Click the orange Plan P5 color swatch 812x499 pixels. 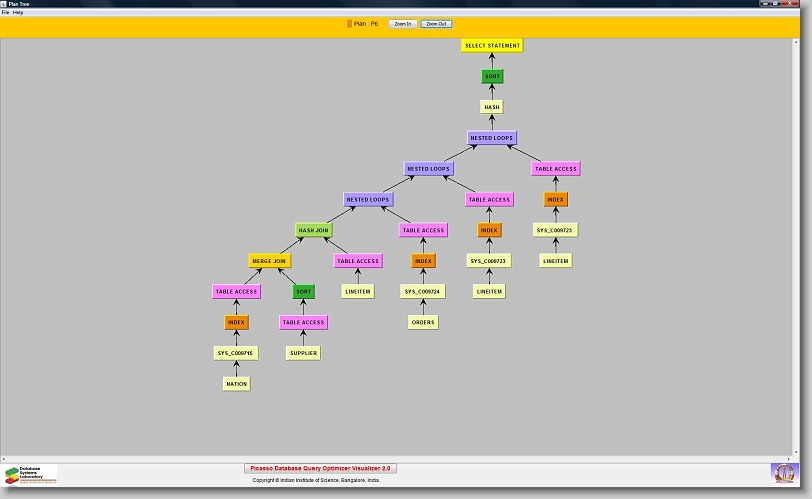pyautogui.click(x=349, y=23)
